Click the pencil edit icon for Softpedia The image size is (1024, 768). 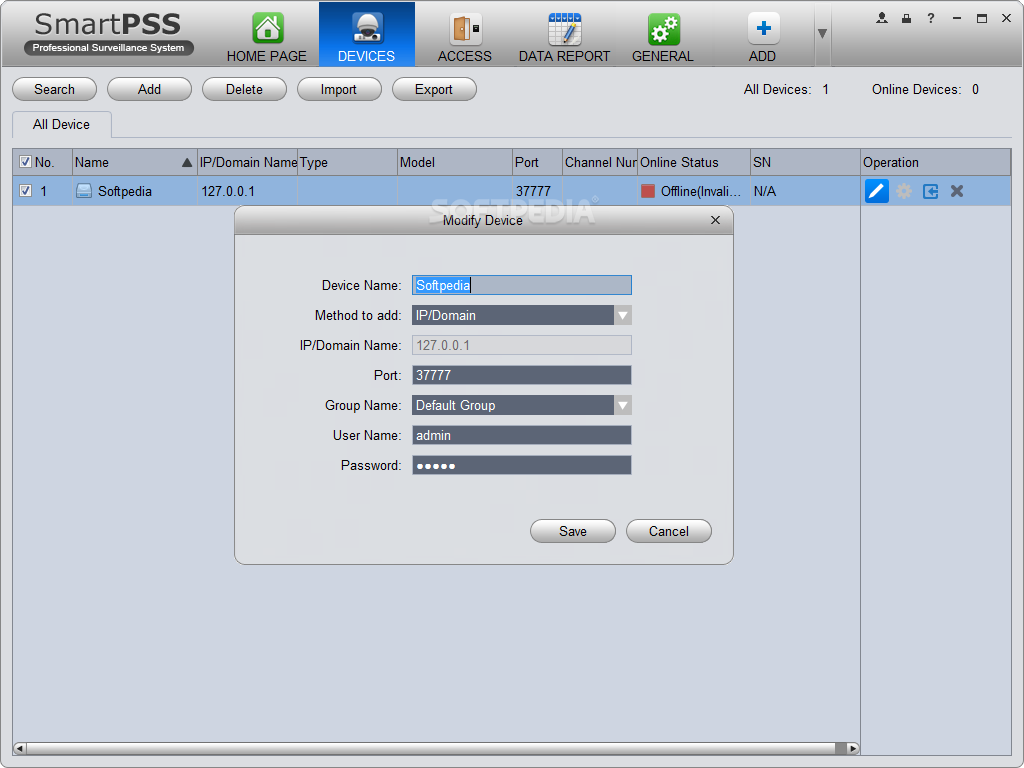[x=876, y=191]
